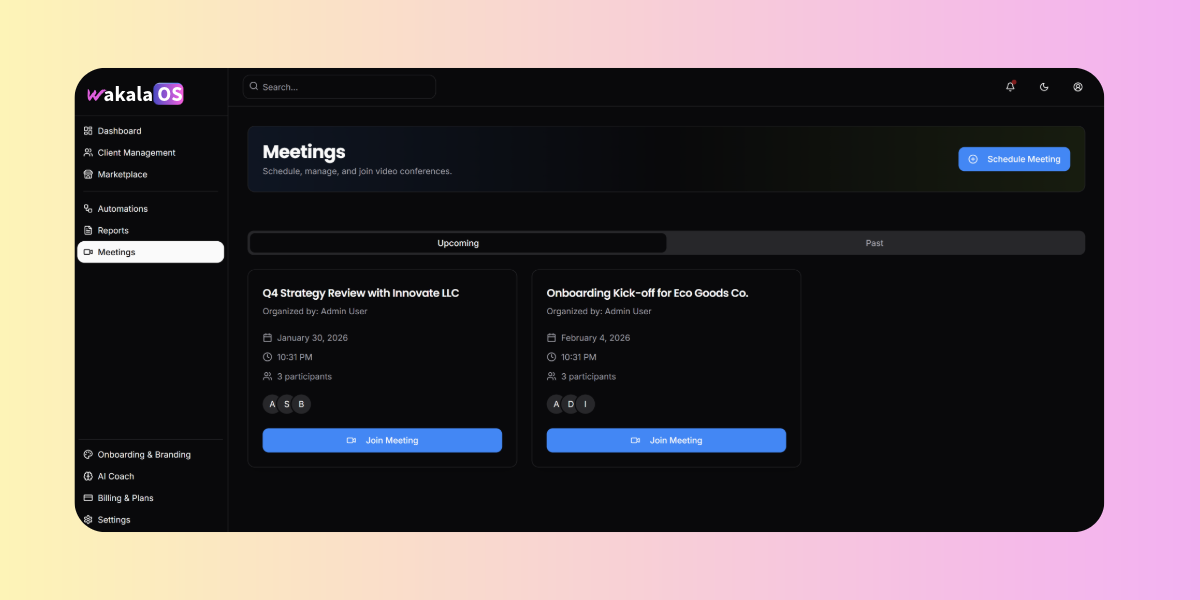Join the Onboarding Kick-off meeting
Screen dimensions: 1200x600
(666, 440)
